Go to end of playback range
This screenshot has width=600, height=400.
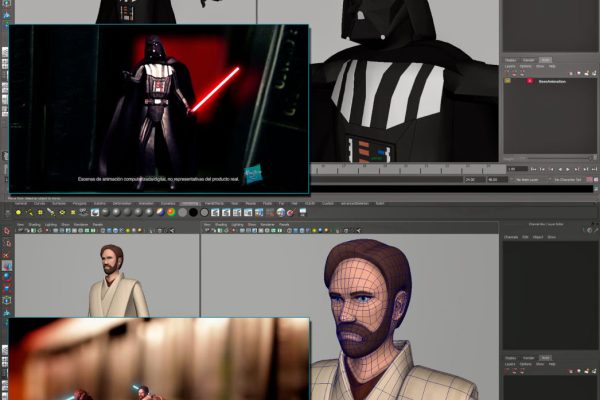[x=594, y=169]
